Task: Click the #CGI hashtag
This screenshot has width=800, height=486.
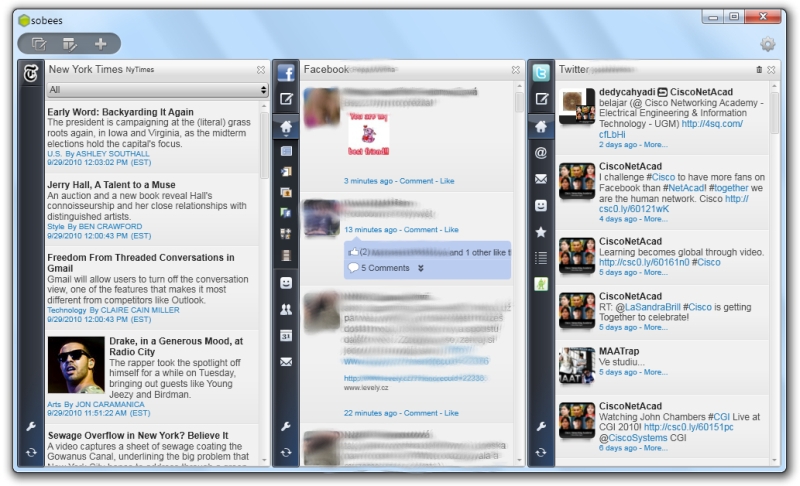Action: [x=718, y=417]
